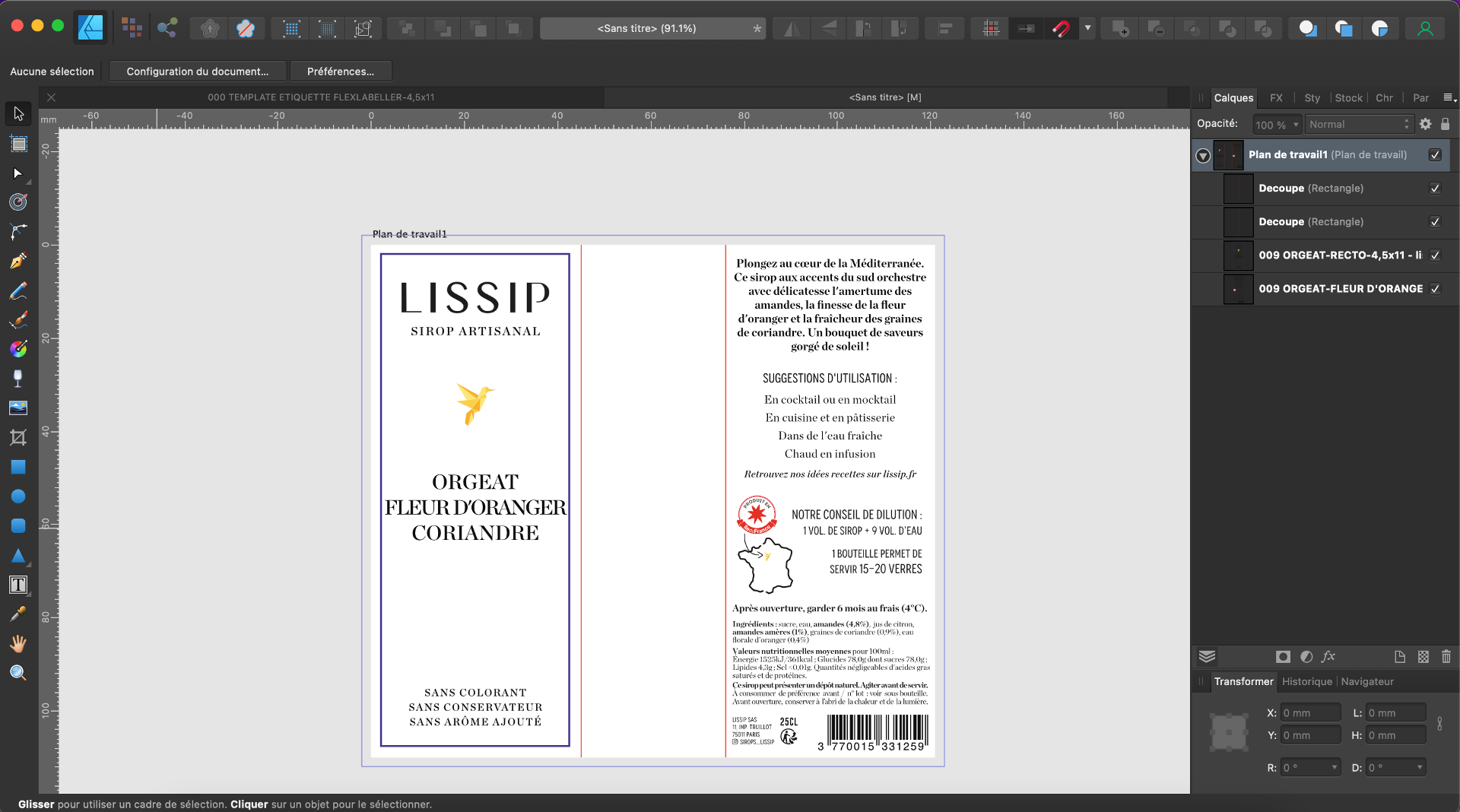Open the D shear dropdown arrow
The image size is (1460, 812).
(x=1420, y=767)
